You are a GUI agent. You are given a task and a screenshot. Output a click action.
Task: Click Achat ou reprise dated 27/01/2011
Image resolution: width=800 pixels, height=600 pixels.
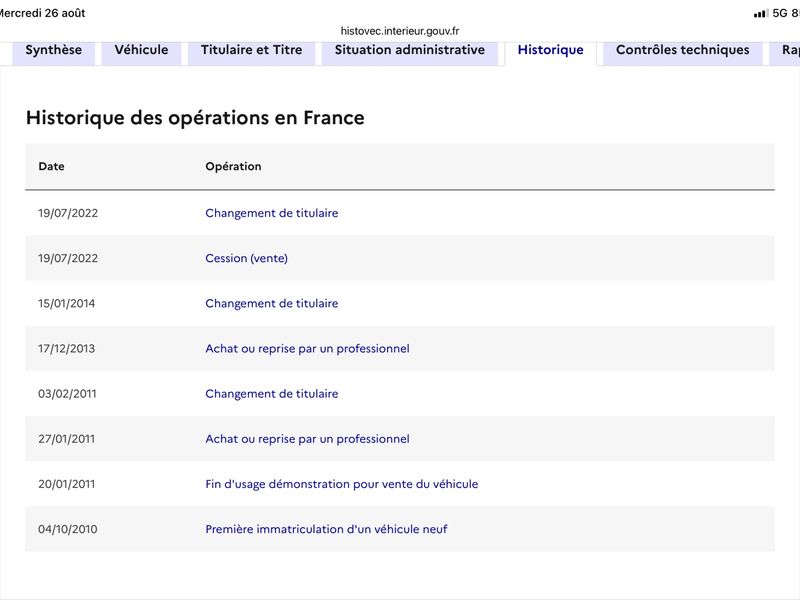pyautogui.click(x=307, y=439)
